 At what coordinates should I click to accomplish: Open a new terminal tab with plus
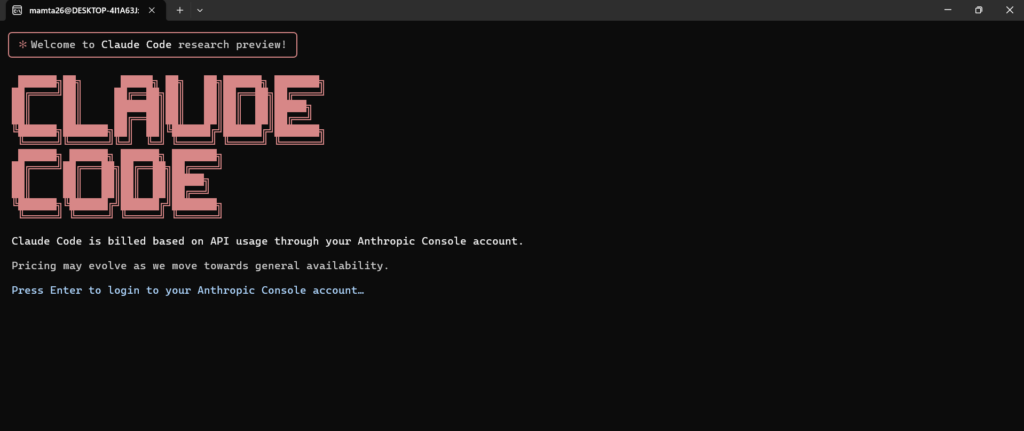click(x=180, y=10)
